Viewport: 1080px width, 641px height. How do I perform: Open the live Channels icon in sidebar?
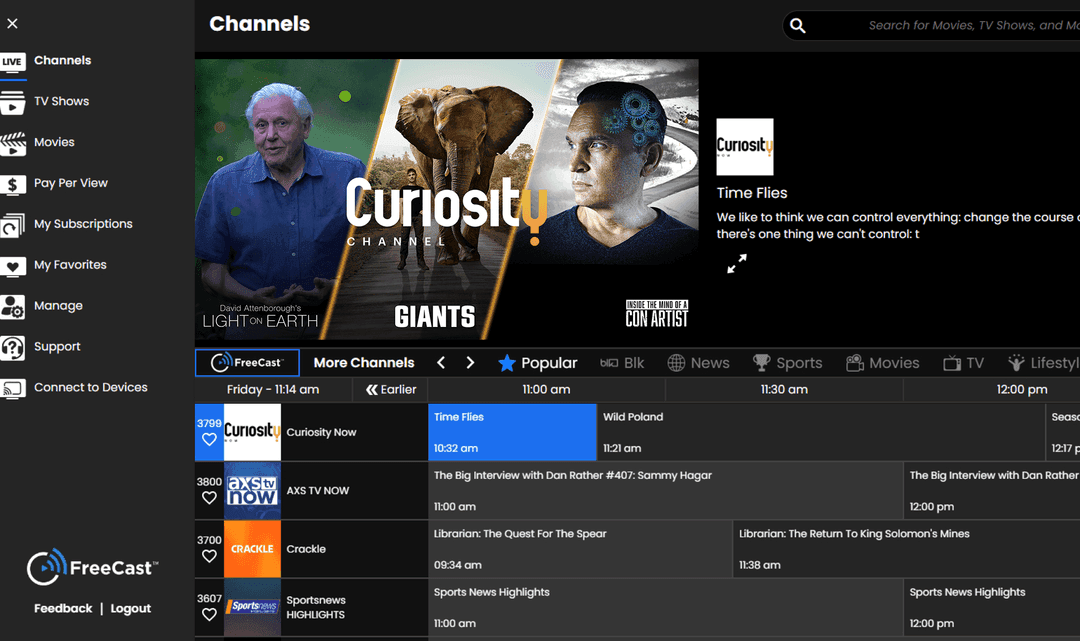click(x=12, y=61)
